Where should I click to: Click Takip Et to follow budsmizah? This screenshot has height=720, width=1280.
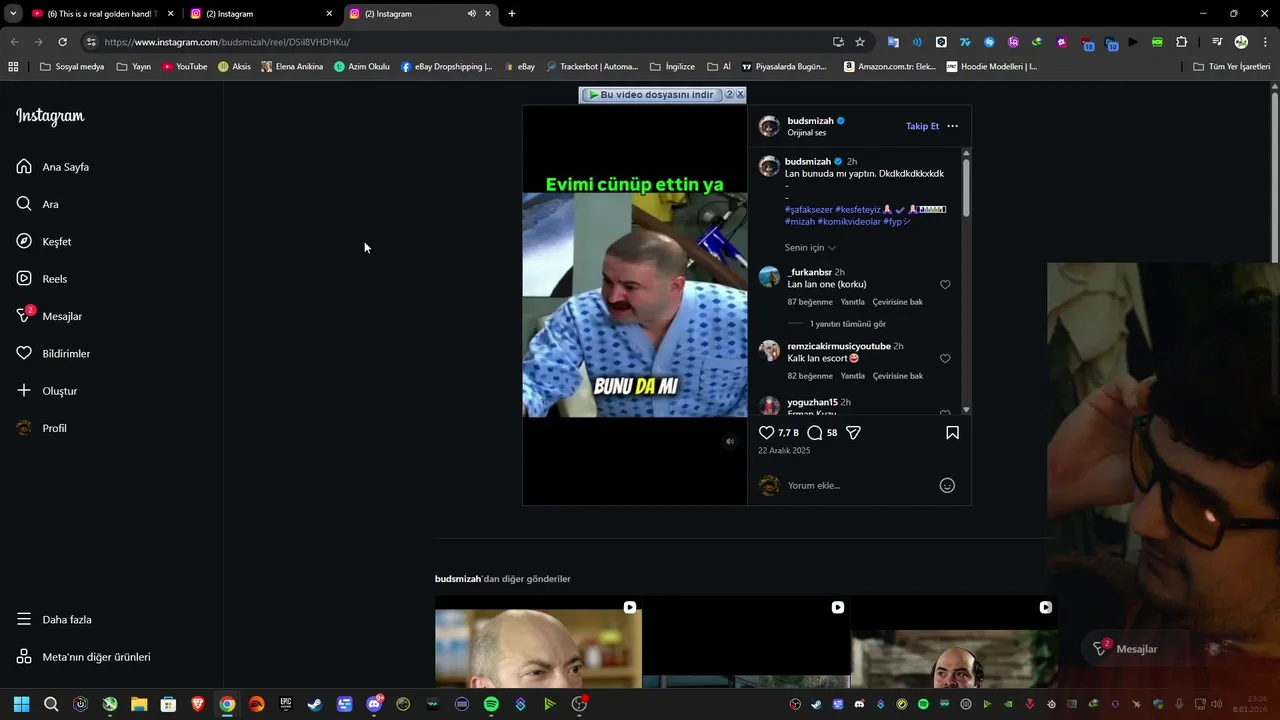click(x=922, y=126)
